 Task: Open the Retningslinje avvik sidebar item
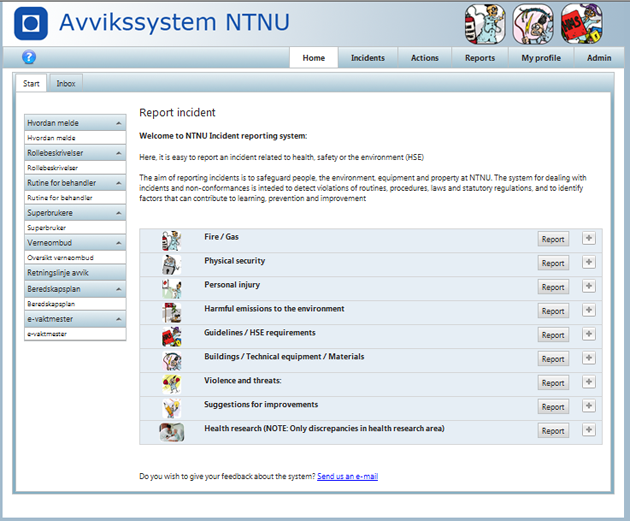(75, 273)
